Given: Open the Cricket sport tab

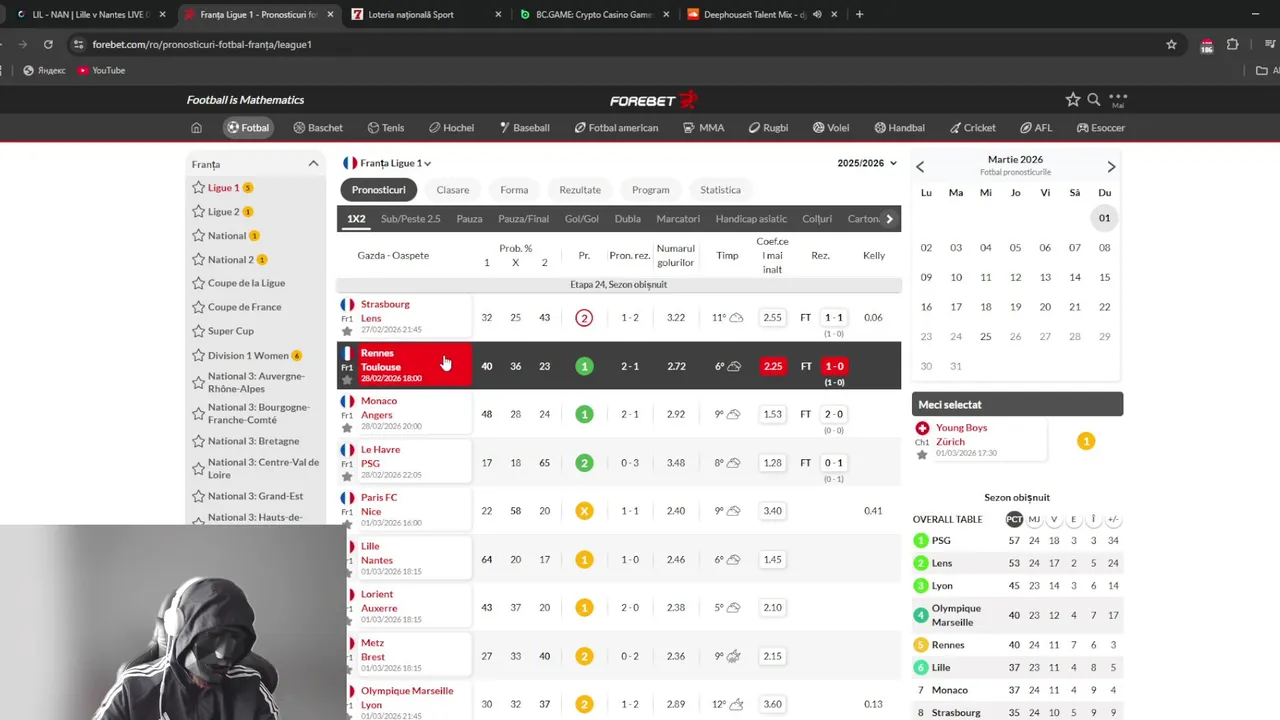Looking at the screenshot, I should (972, 128).
